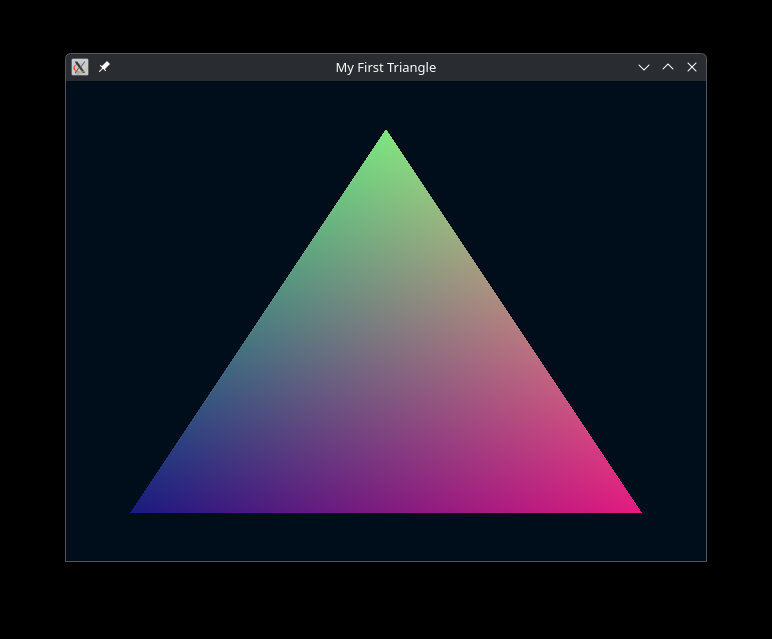This screenshot has width=772, height=639.
Task: Click the black desktop area below the window
Action: [386, 600]
